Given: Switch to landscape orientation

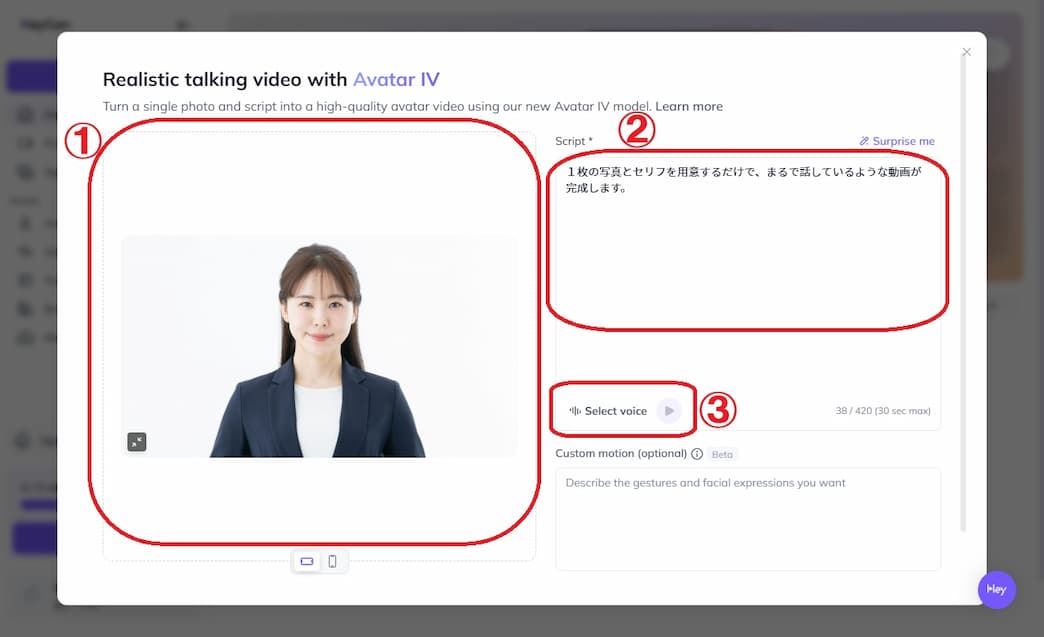Looking at the screenshot, I should pyautogui.click(x=307, y=562).
